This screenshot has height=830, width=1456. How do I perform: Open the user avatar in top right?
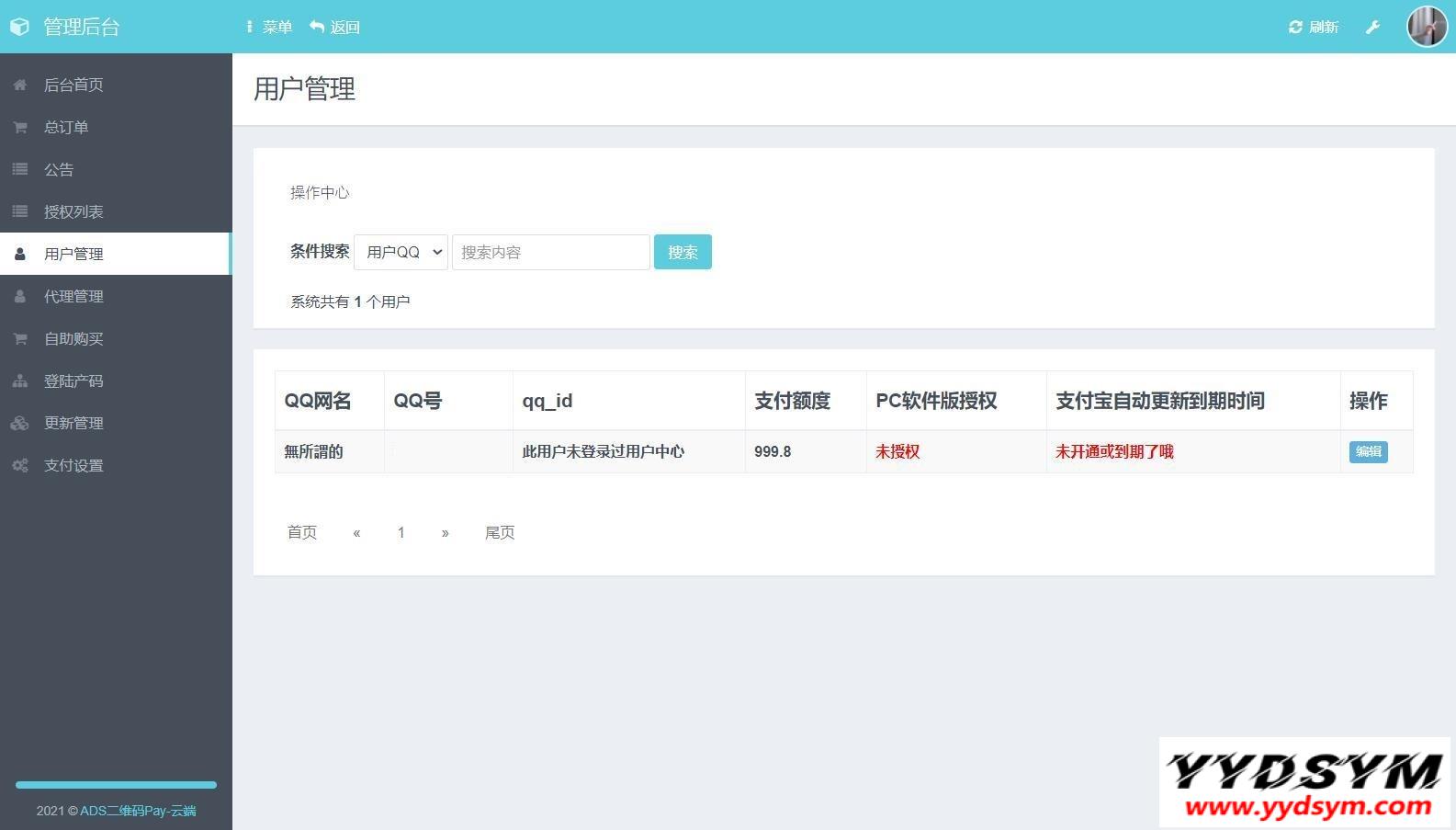1427,27
